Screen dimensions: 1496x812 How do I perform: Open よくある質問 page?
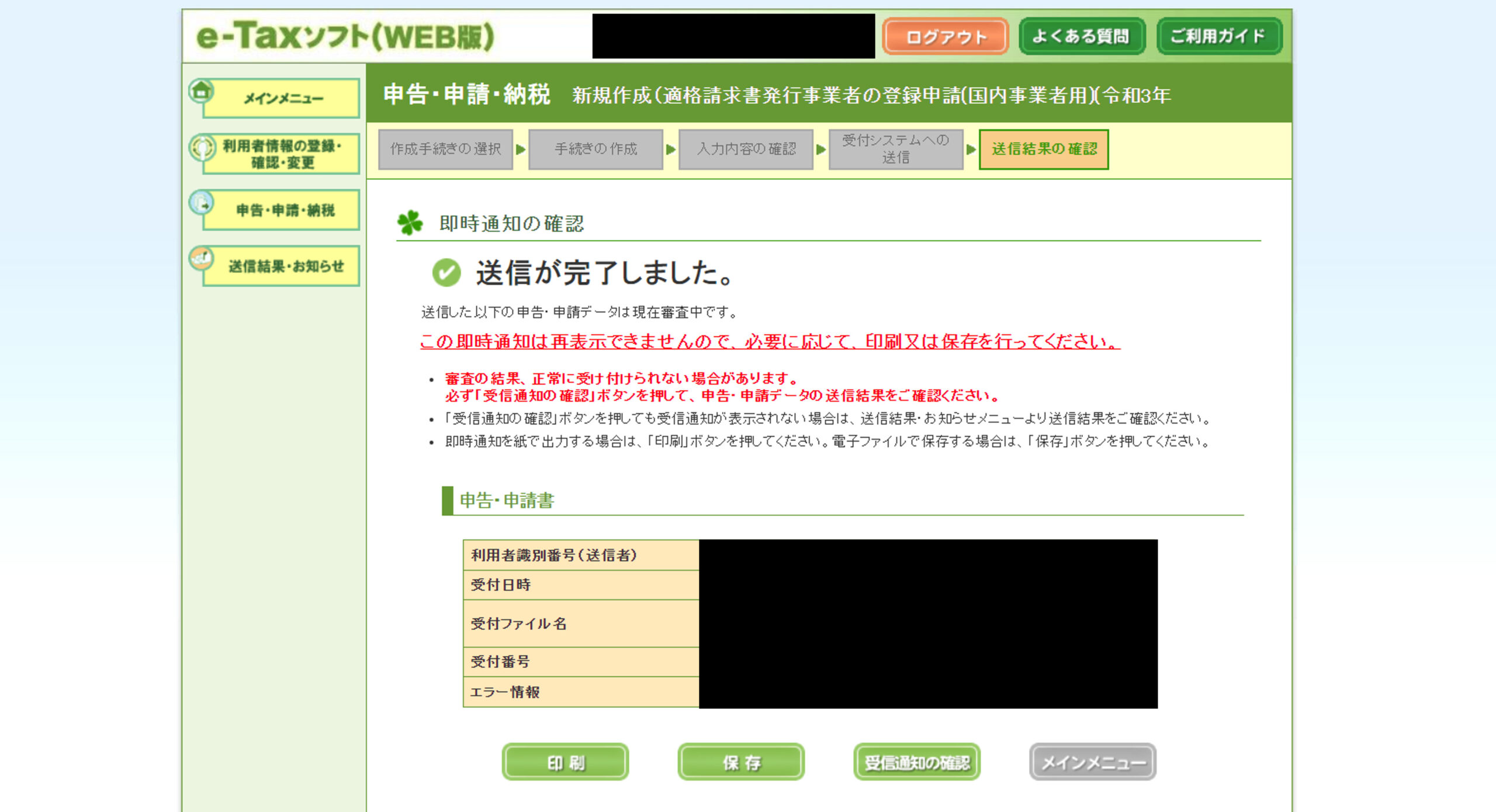(x=1081, y=36)
